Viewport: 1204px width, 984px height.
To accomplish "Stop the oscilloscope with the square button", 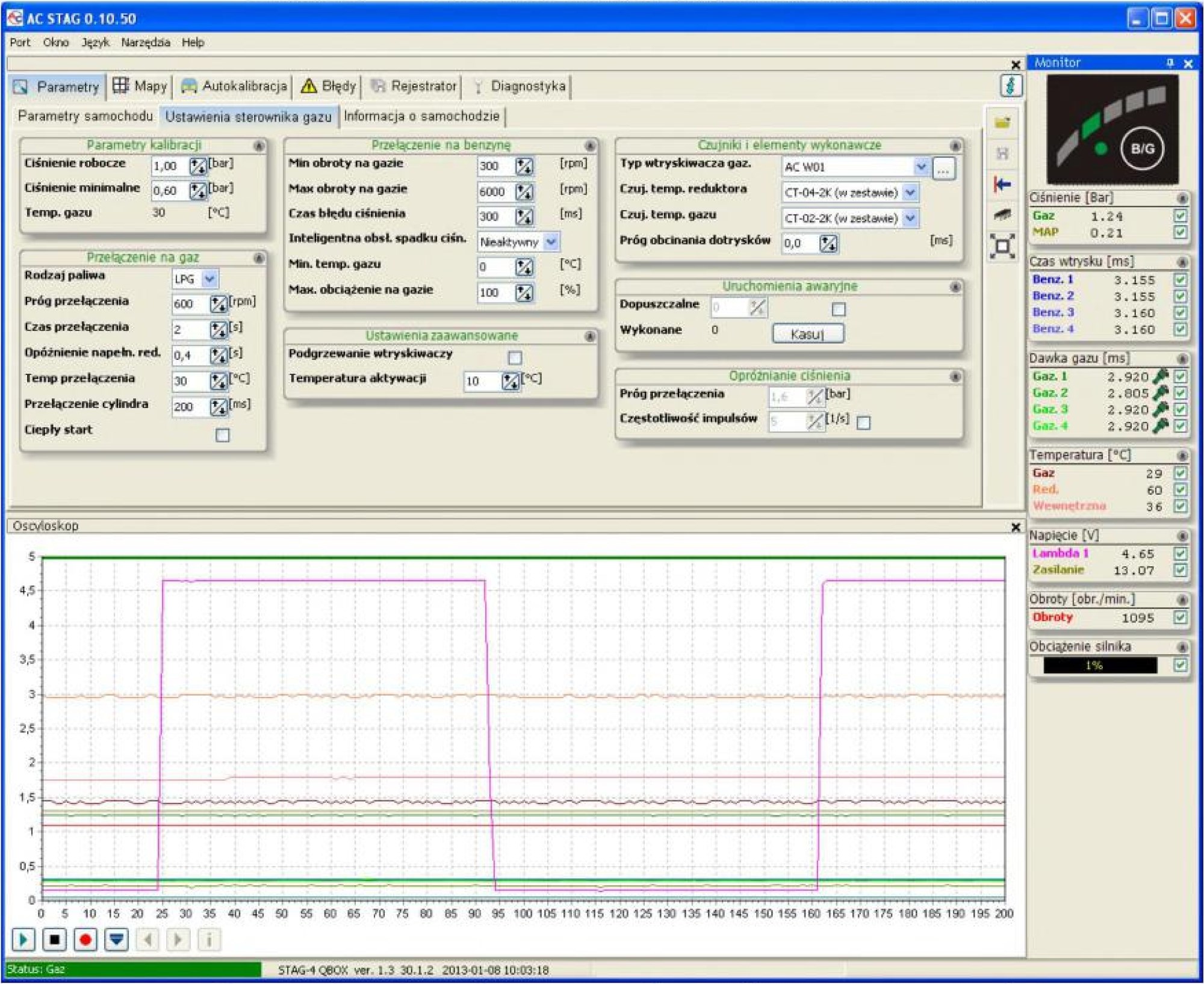I will point(54,939).
